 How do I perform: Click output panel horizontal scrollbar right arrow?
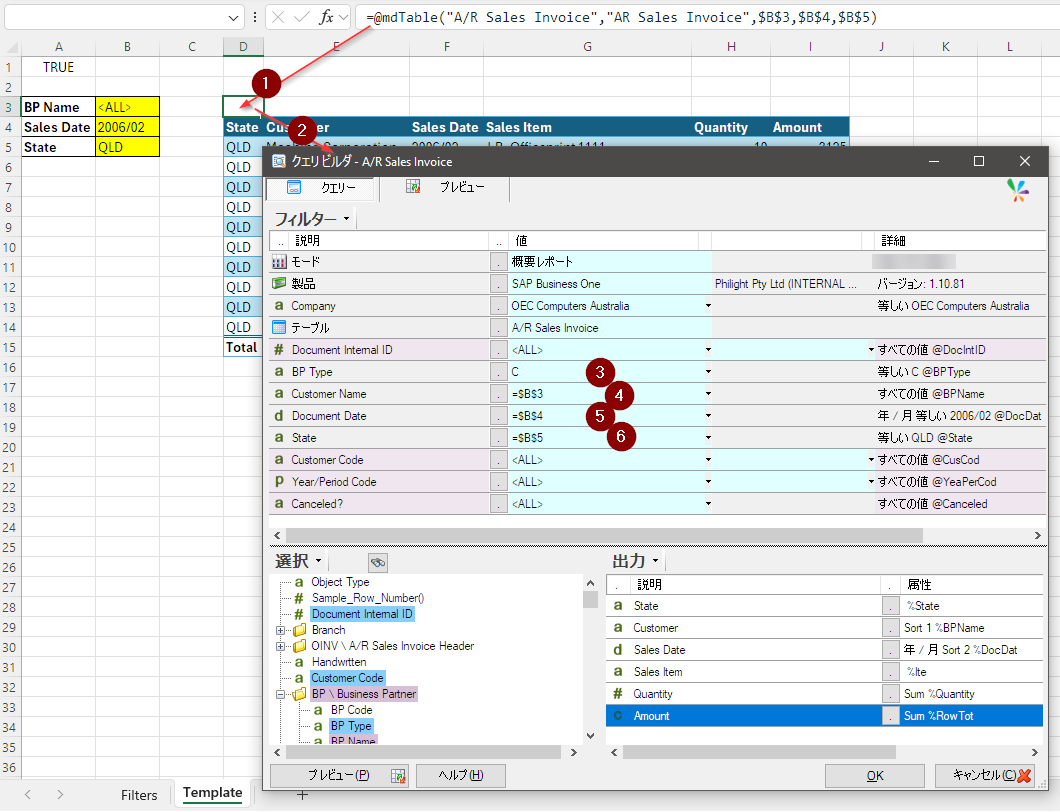(1034, 752)
